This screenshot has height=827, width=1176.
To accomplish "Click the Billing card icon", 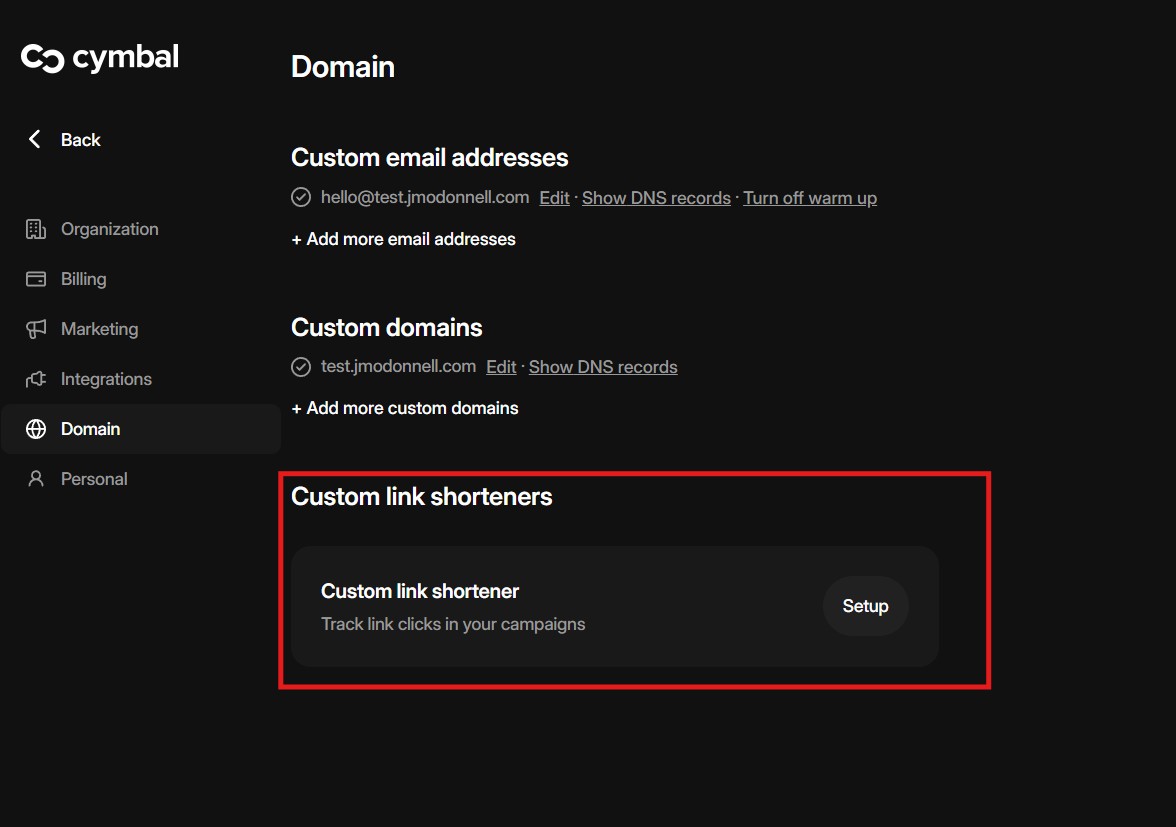I will [x=36, y=279].
